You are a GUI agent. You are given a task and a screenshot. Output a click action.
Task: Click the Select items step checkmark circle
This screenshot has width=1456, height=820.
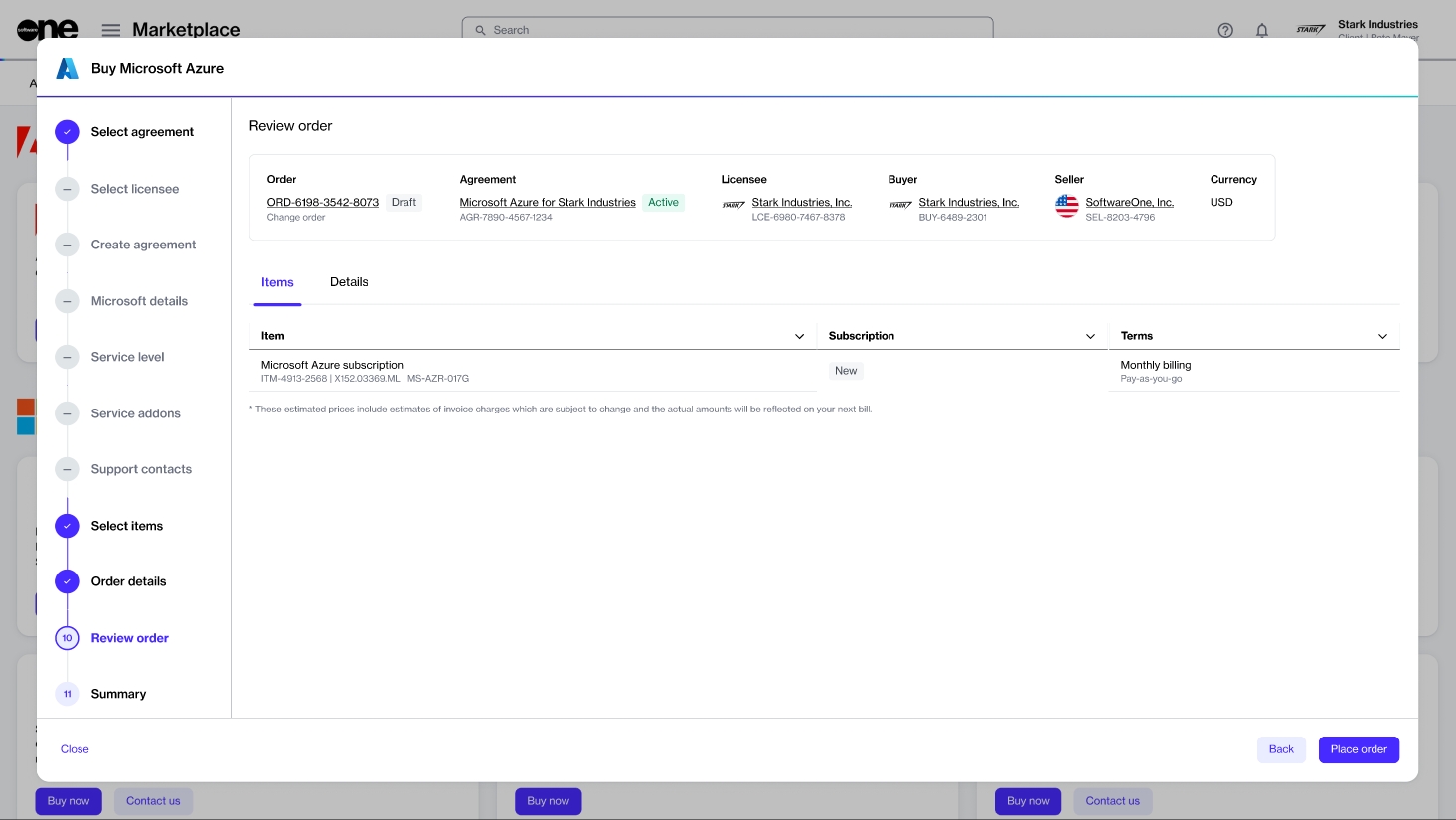pos(67,526)
